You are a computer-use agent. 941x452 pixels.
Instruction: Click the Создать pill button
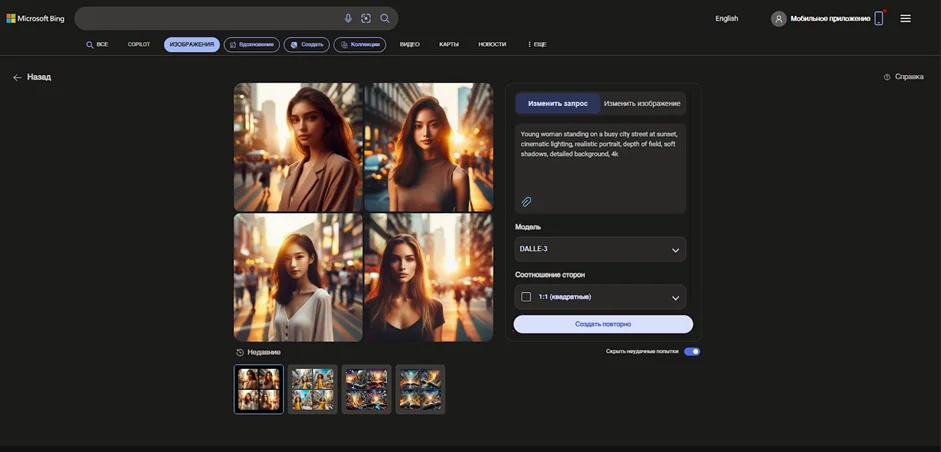307,44
